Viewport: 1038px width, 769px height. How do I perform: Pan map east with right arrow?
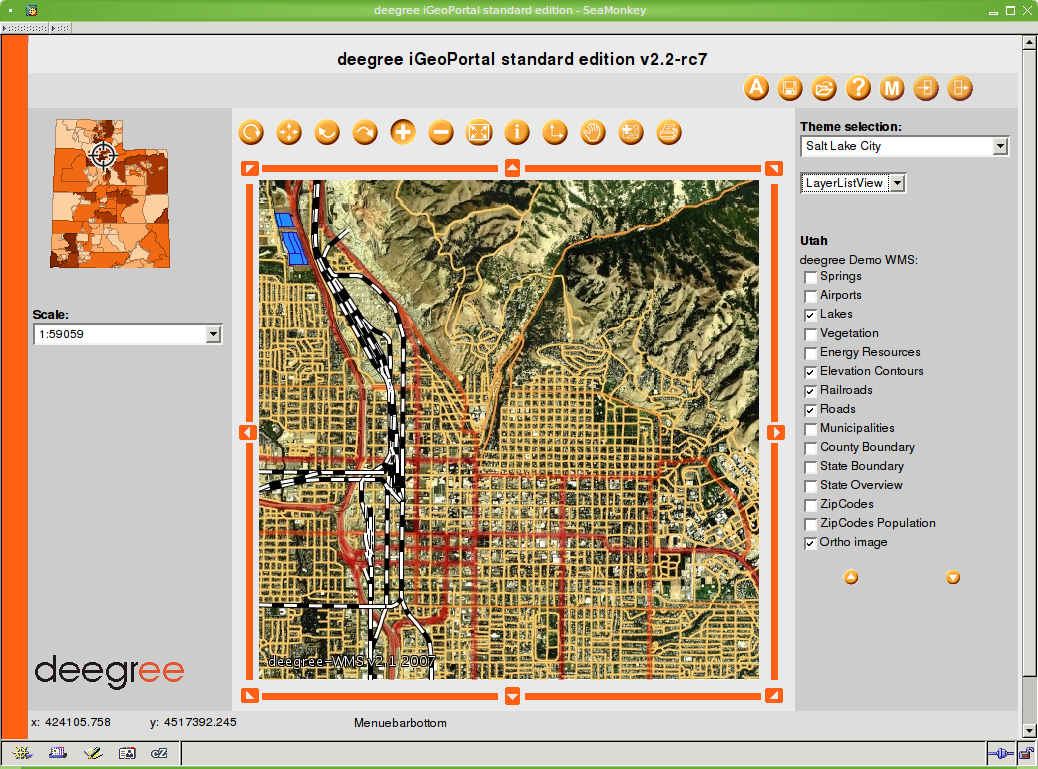pyautogui.click(x=775, y=432)
